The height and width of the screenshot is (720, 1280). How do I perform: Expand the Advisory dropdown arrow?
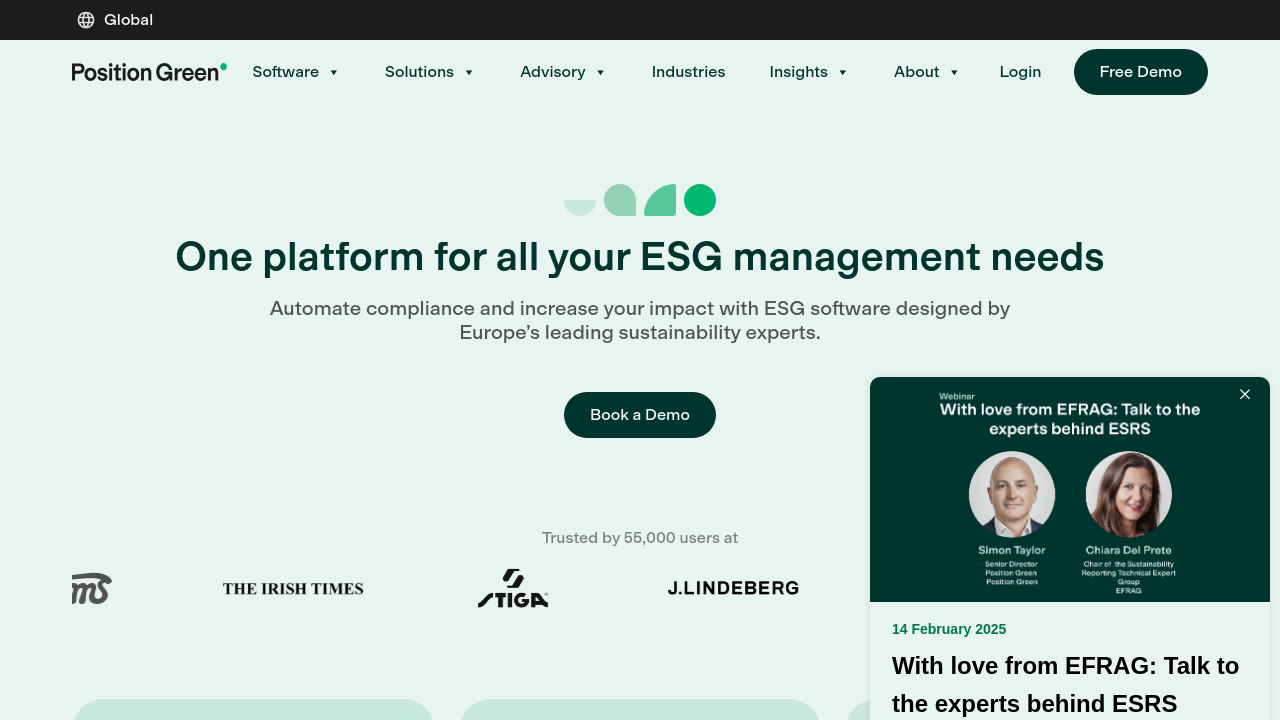tap(601, 72)
